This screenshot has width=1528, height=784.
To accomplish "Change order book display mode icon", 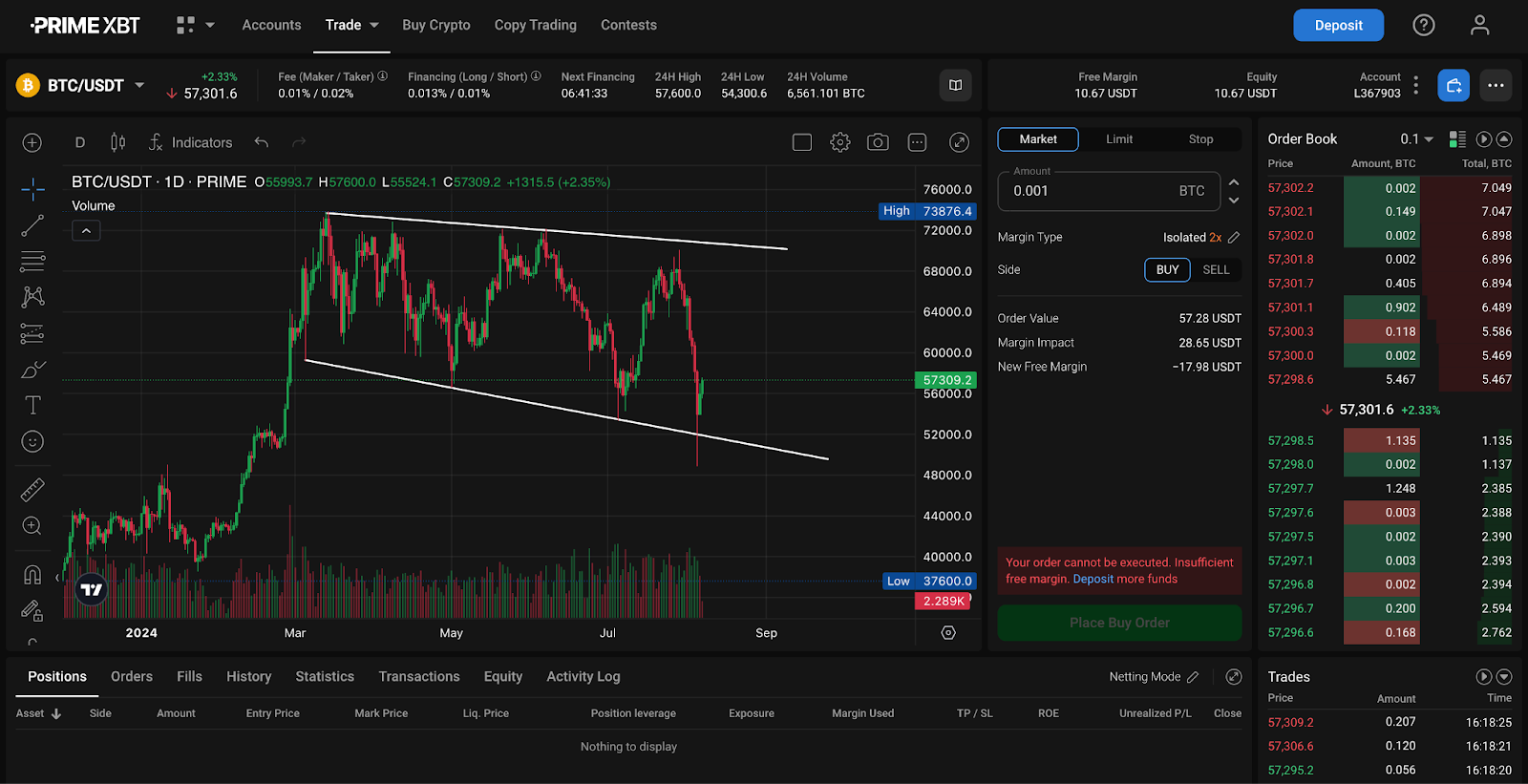I will click(x=1457, y=139).
